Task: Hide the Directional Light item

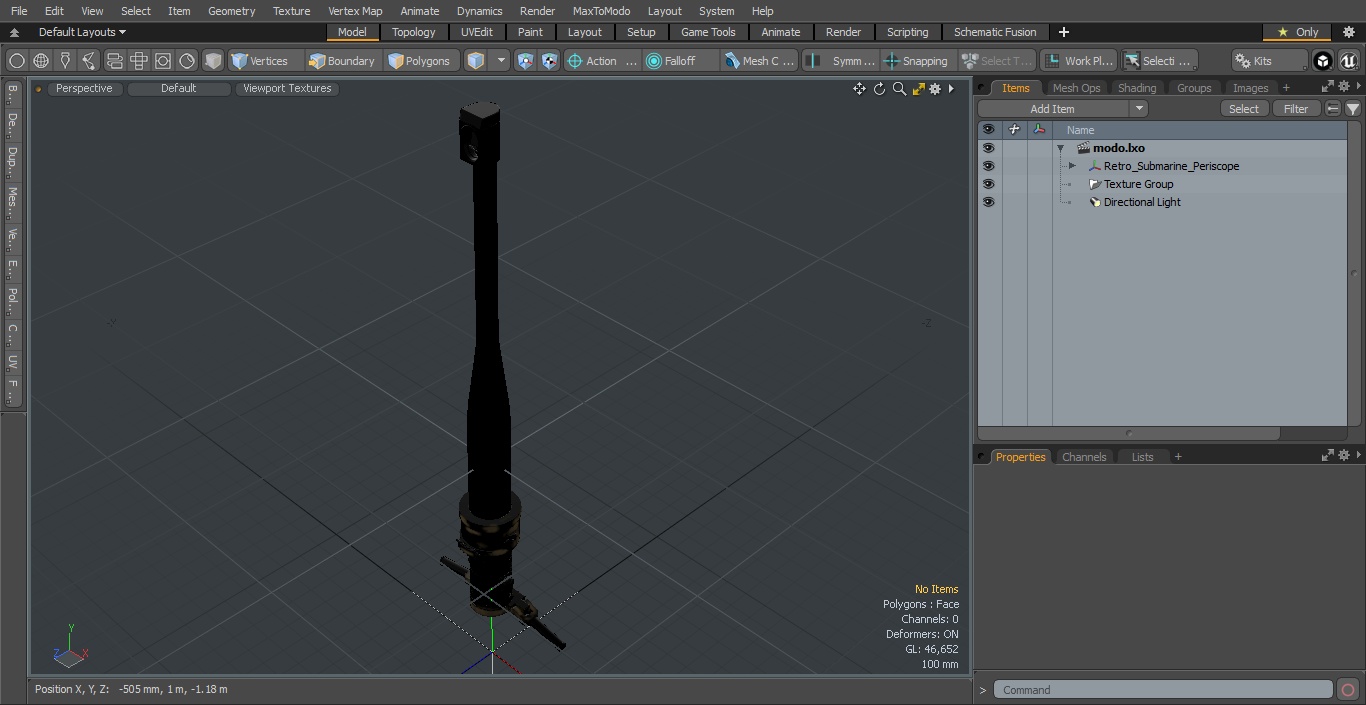Action: point(988,202)
